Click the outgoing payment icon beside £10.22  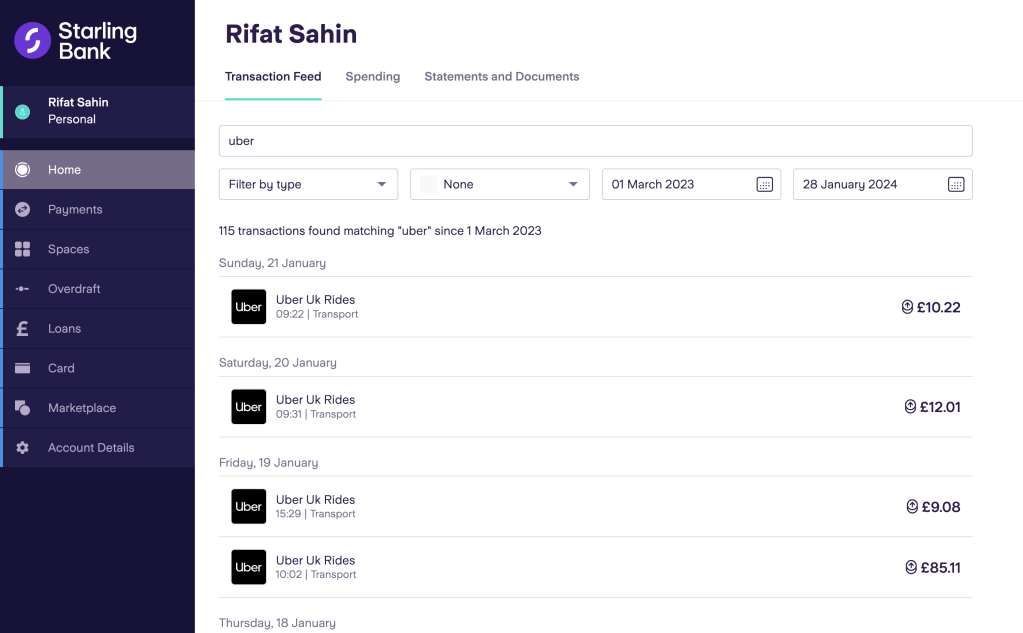pyautogui.click(x=907, y=307)
